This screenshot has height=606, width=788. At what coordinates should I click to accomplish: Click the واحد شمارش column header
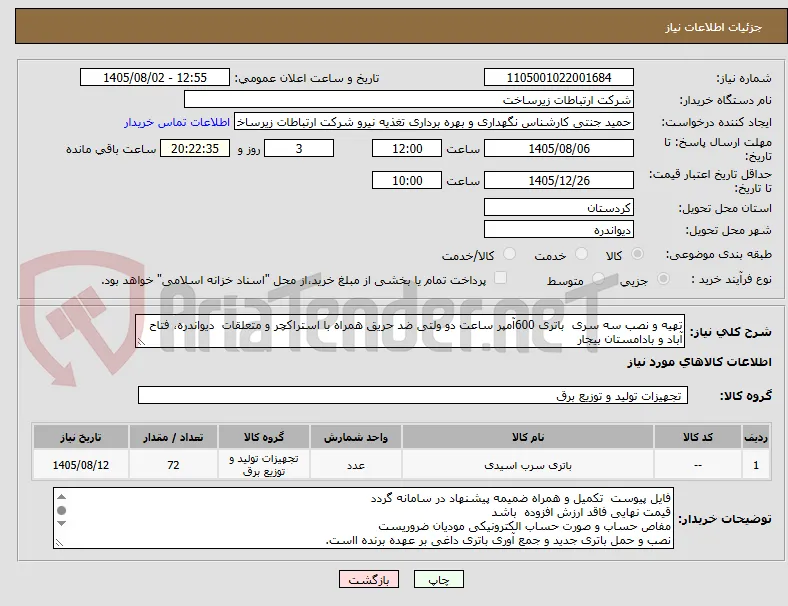tap(356, 437)
